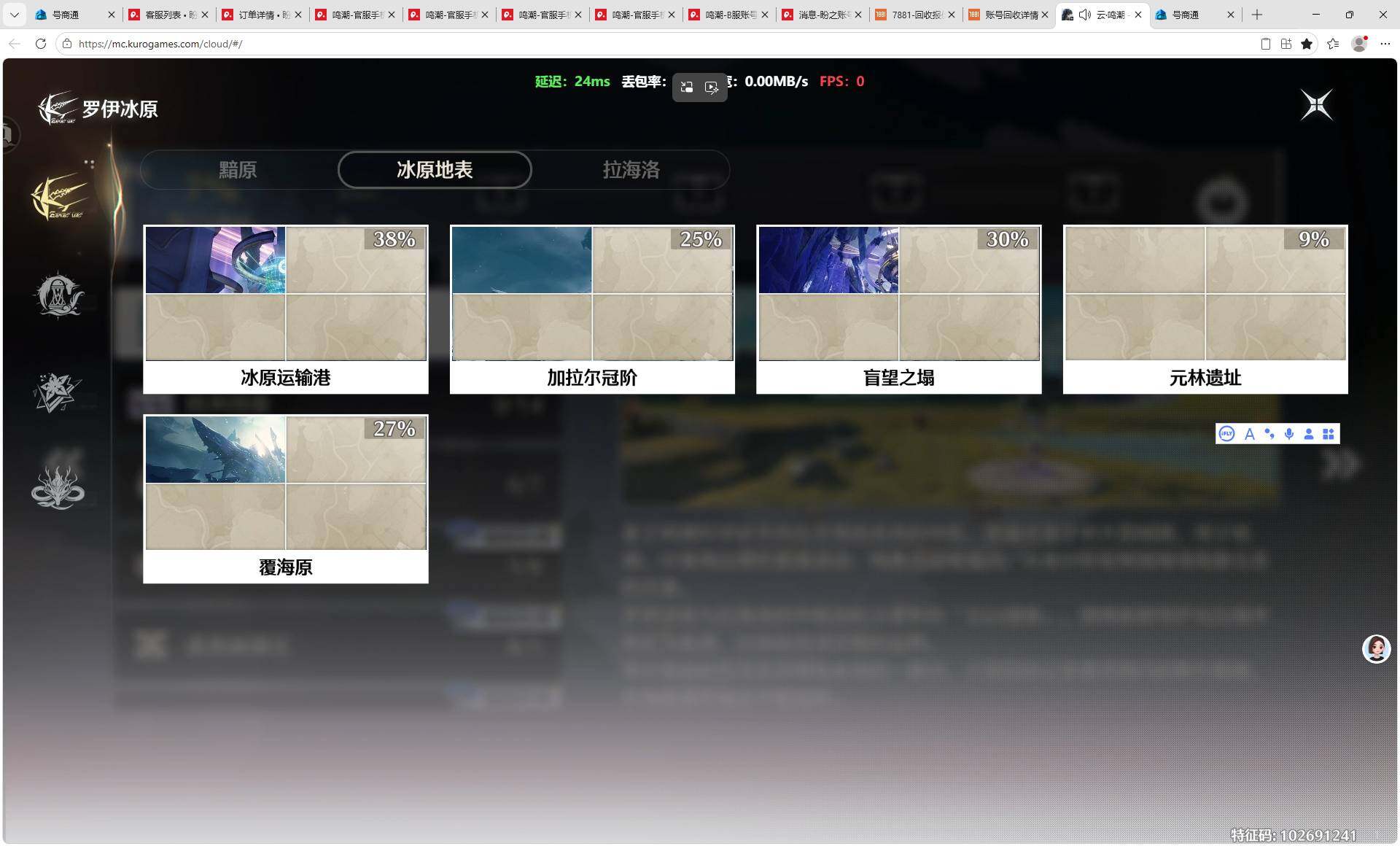1400x846 pixels.
Task: Start voice input with microphone icon
Action: pyautogui.click(x=1289, y=434)
